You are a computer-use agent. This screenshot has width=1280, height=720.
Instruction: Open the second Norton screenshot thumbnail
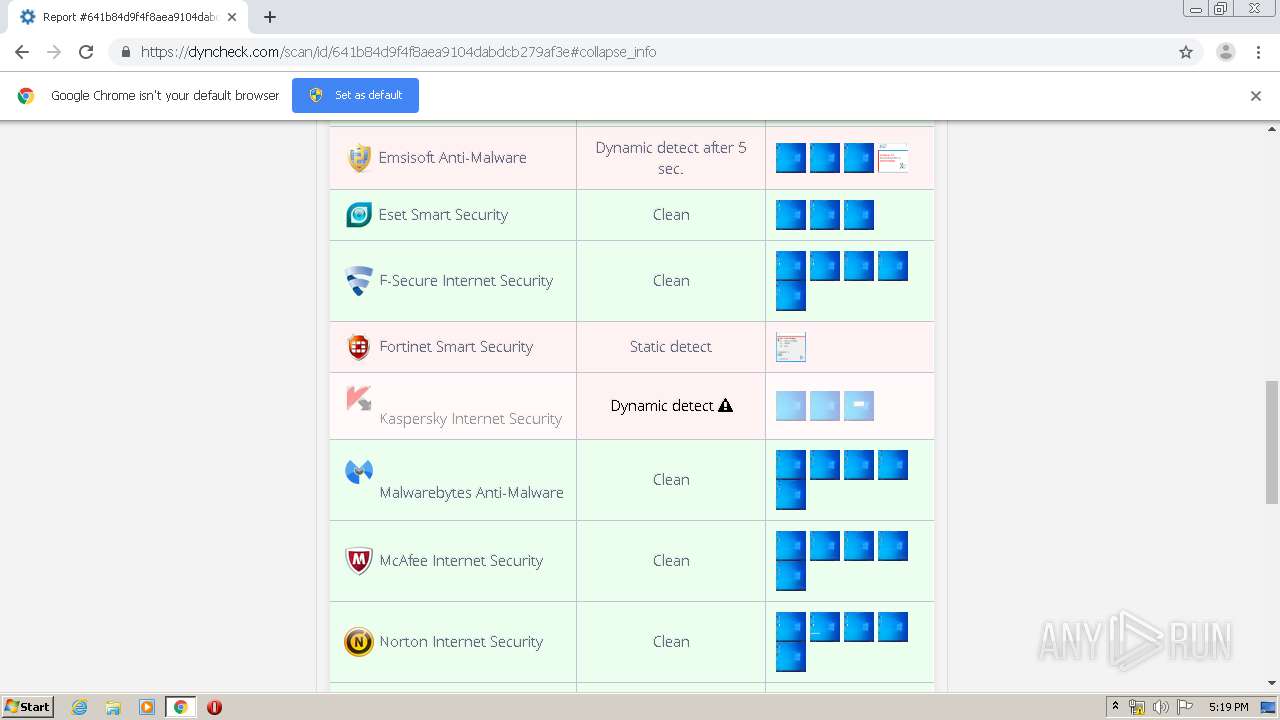pyautogui.click(x=825, y=627)
